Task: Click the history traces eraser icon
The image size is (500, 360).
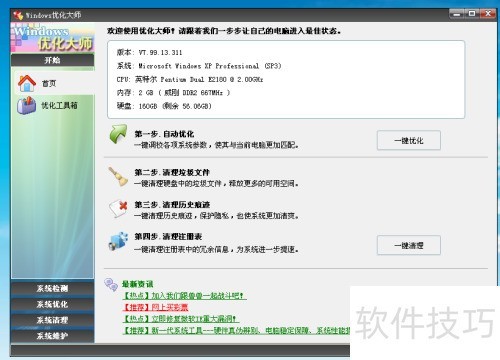Action: (x=118, y=209)
